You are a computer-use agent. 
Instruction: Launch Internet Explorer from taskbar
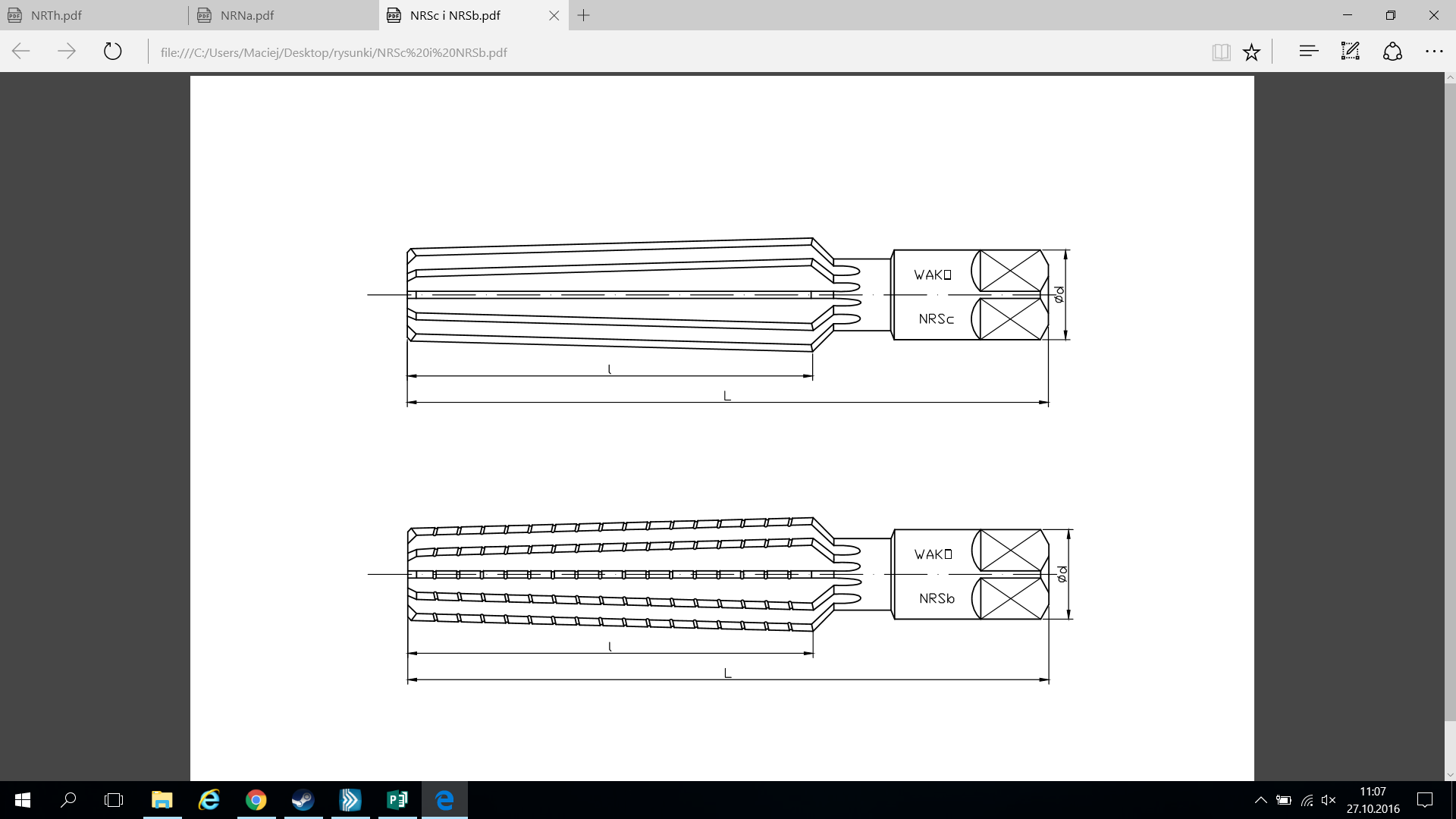click(x=209, y=800)
